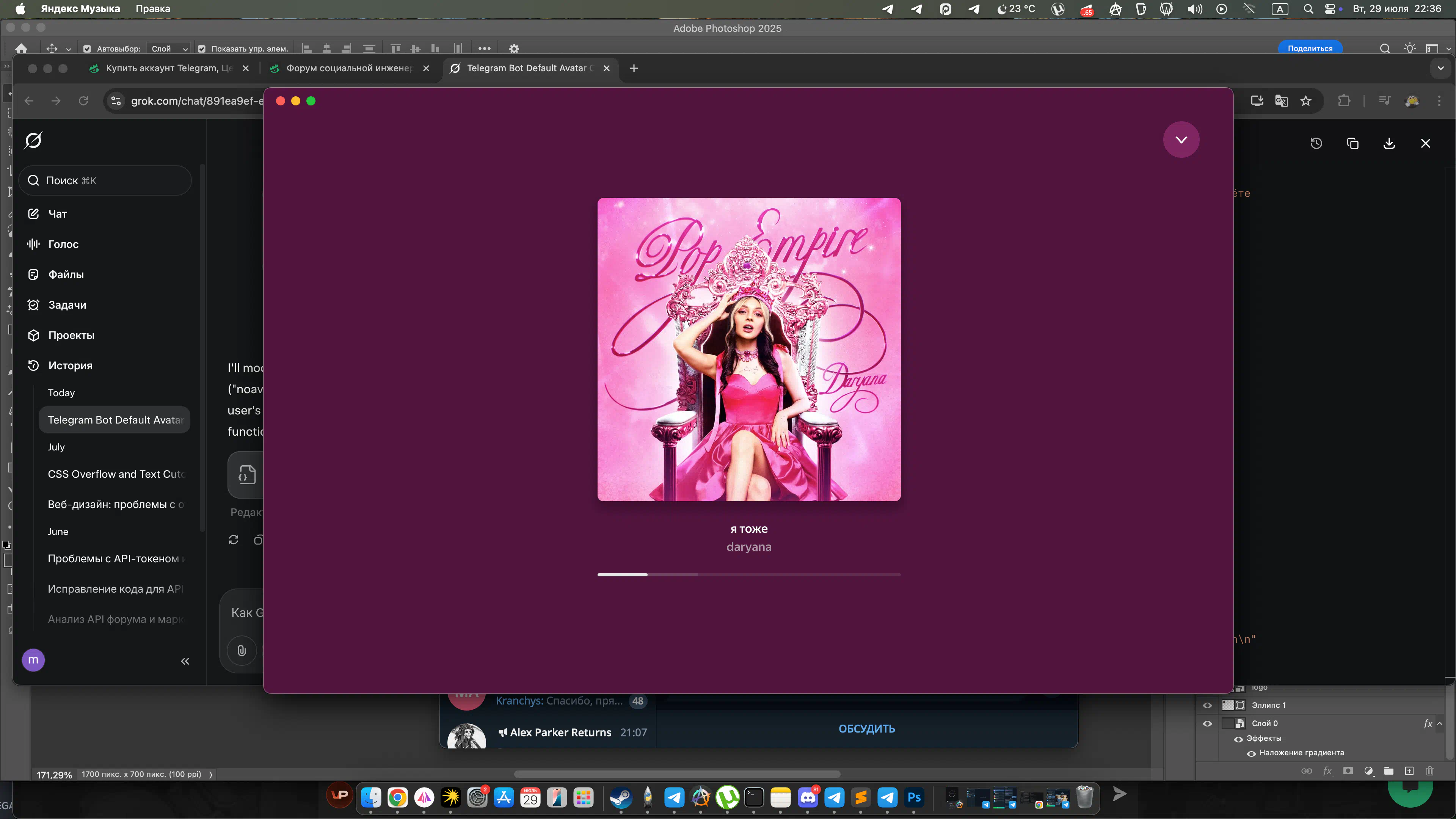Click the Grok Поиск search field
The image size is (1456, 819).
click(105, 181)
